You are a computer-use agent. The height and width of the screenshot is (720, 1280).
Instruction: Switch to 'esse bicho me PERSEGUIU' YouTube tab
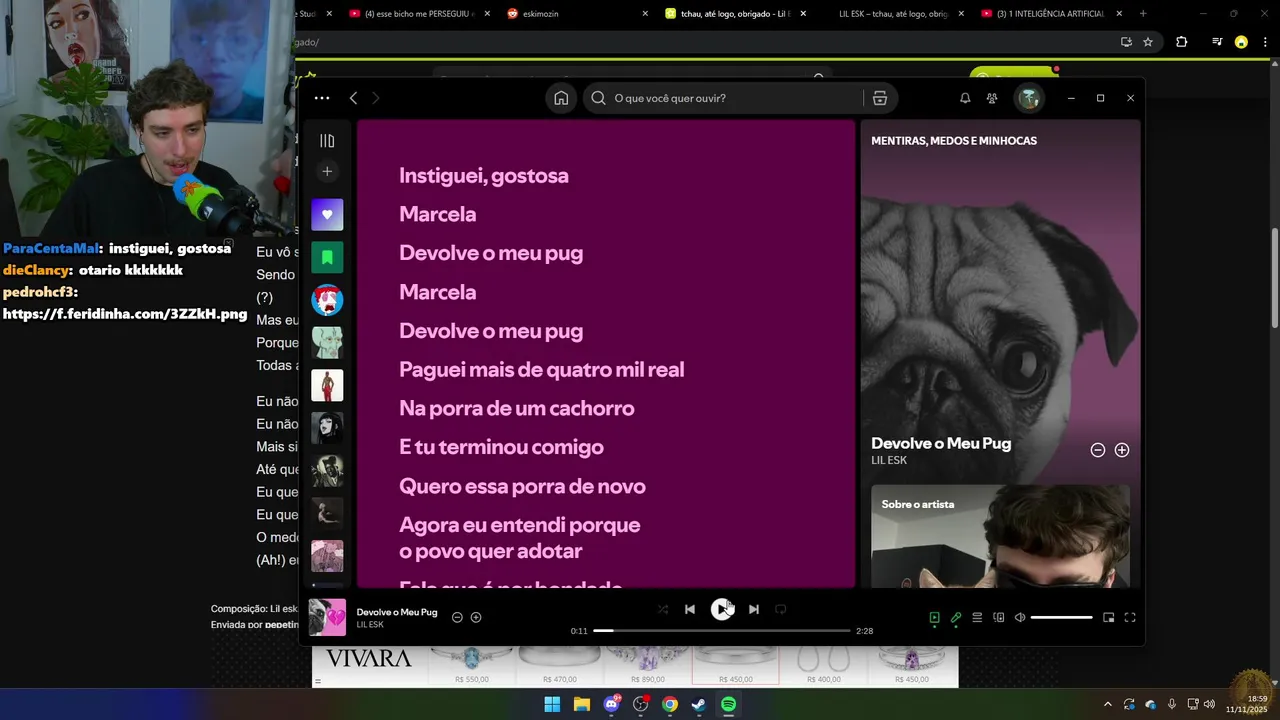pyautogui.click(x=420, y=14)
